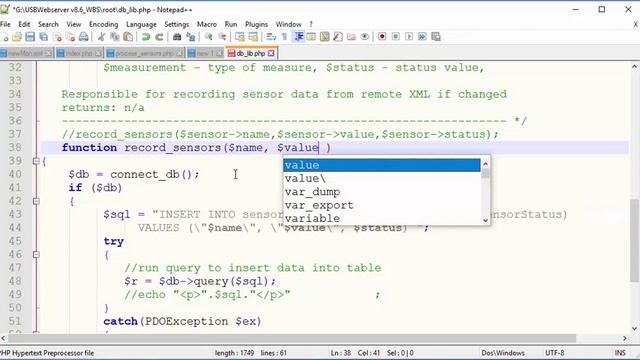
Task: Click the Dos\Windows line ending status
Action: (503, 353)
